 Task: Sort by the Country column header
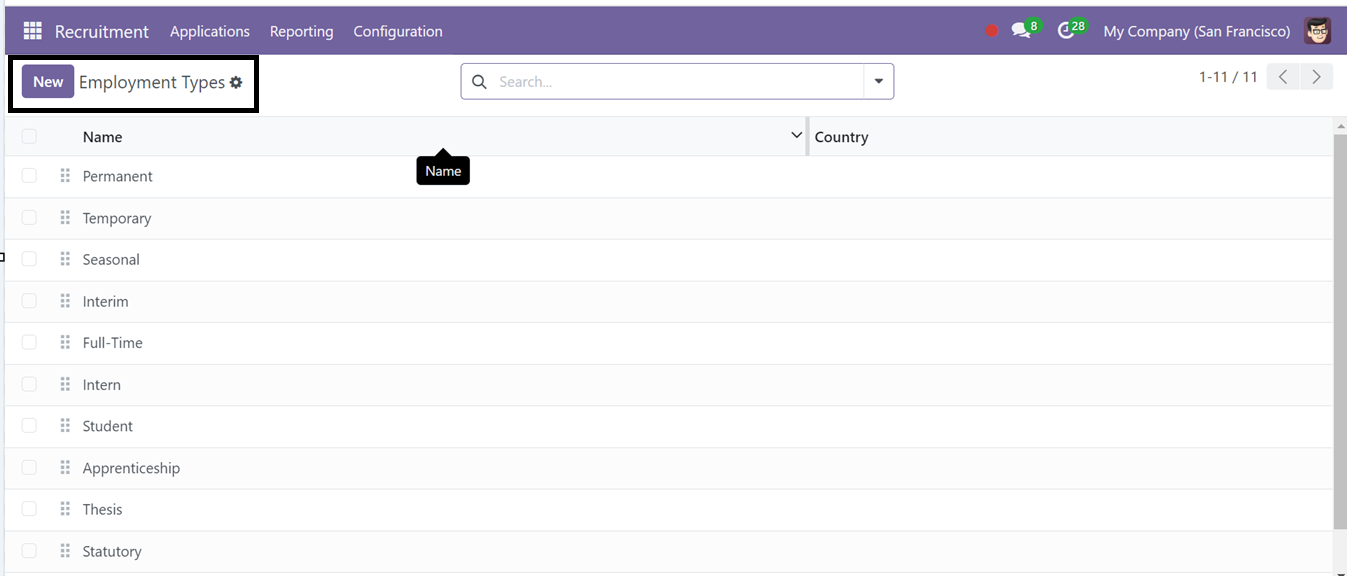(x=841, y=137)
